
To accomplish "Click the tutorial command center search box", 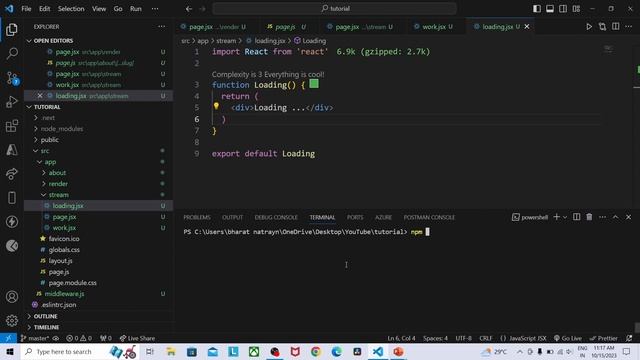I will [334, 9].
